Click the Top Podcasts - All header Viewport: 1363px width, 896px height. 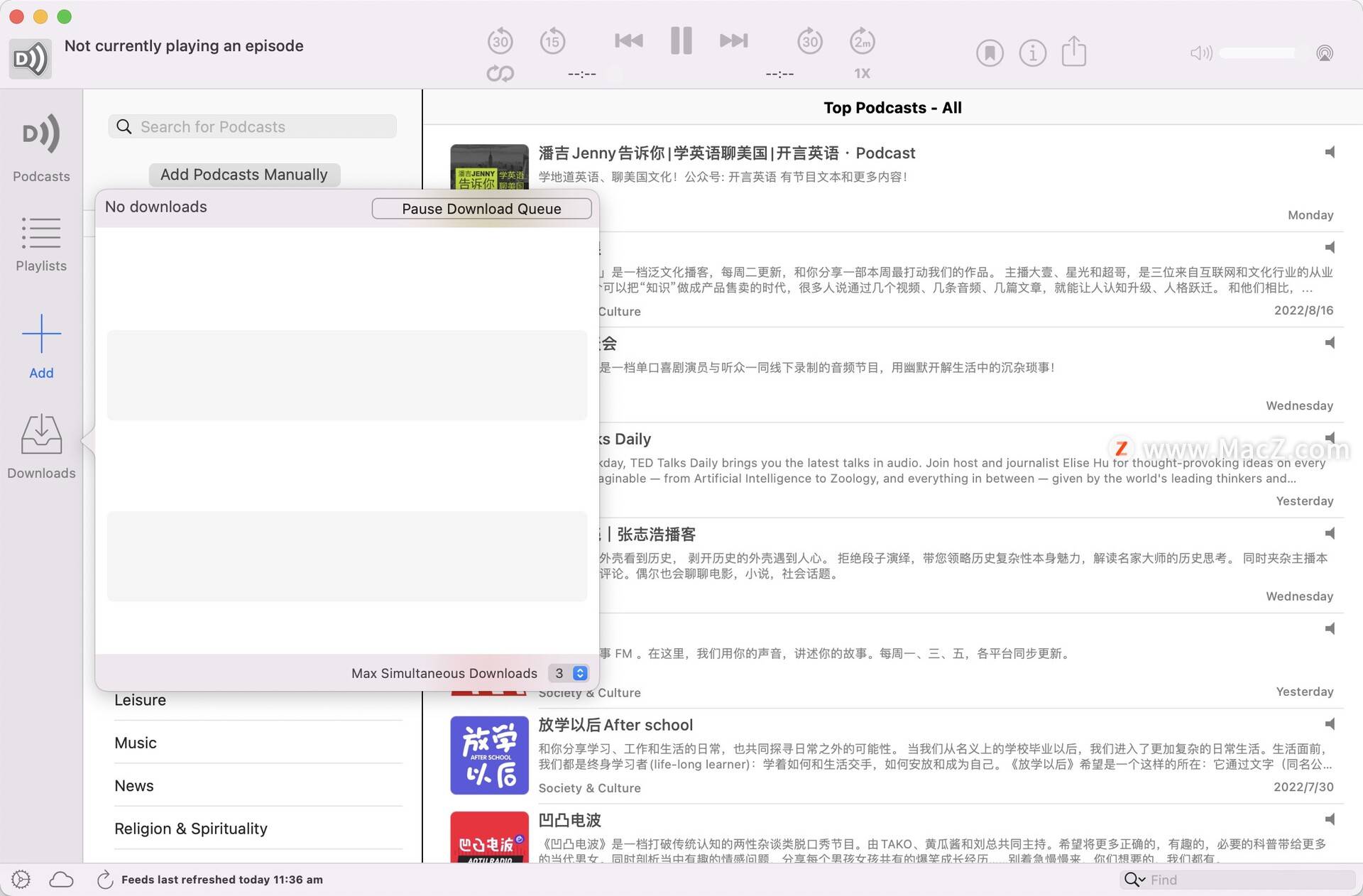point(892,108)
